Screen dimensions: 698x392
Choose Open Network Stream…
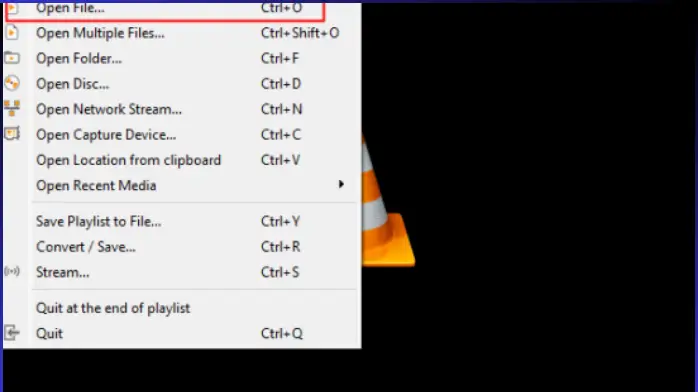tap(182, 109)
